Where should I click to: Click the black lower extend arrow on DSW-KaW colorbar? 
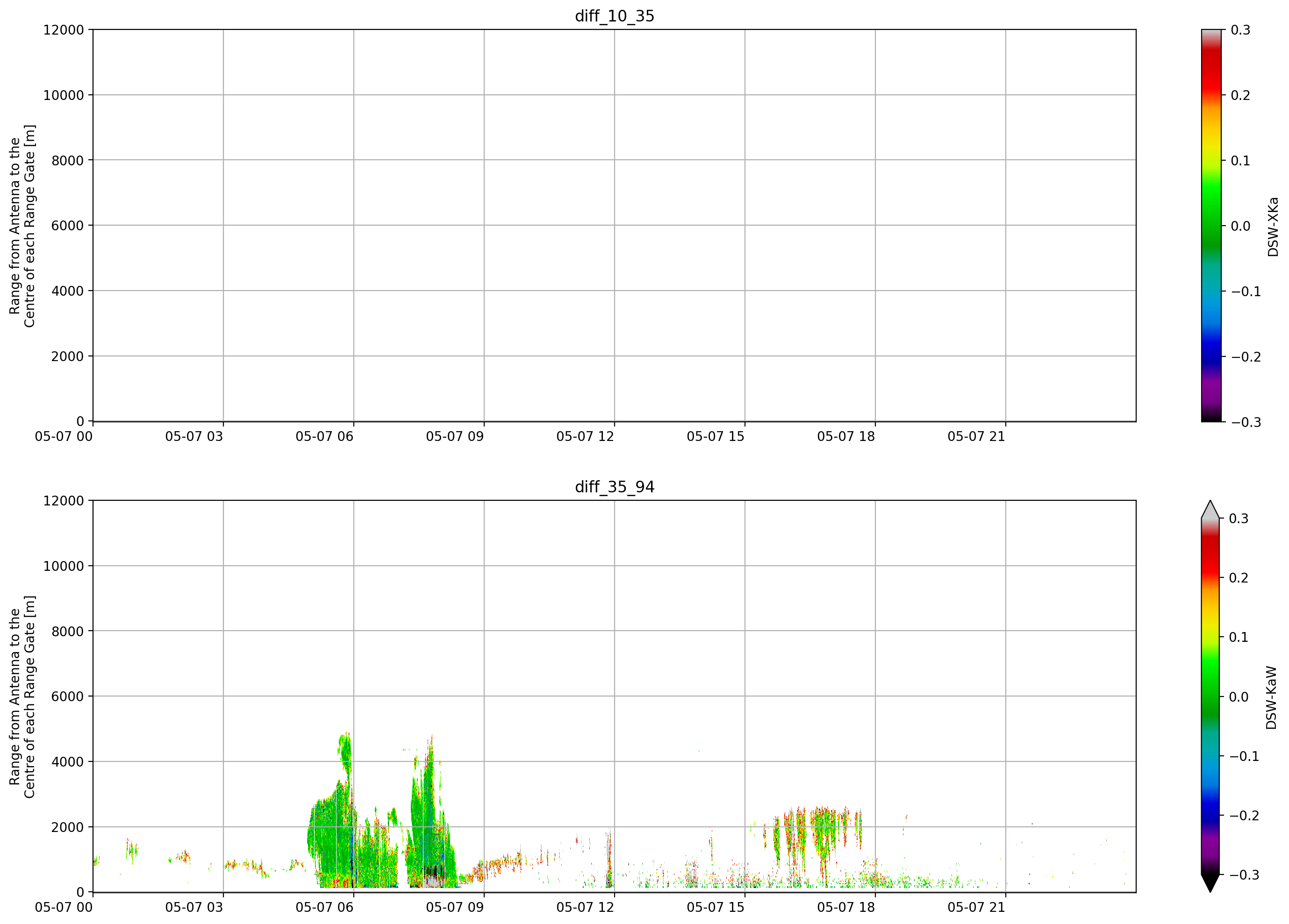point(1210,883)
